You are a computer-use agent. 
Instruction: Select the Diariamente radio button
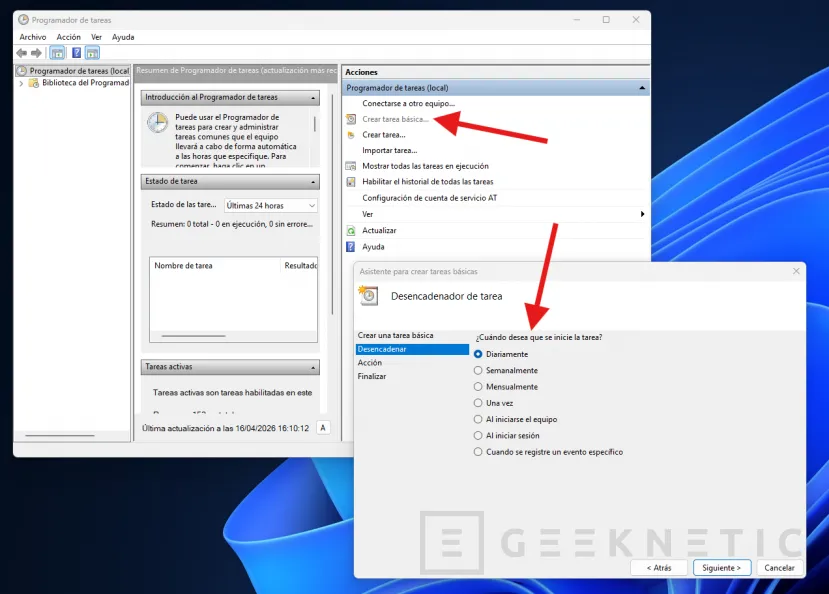478,354
